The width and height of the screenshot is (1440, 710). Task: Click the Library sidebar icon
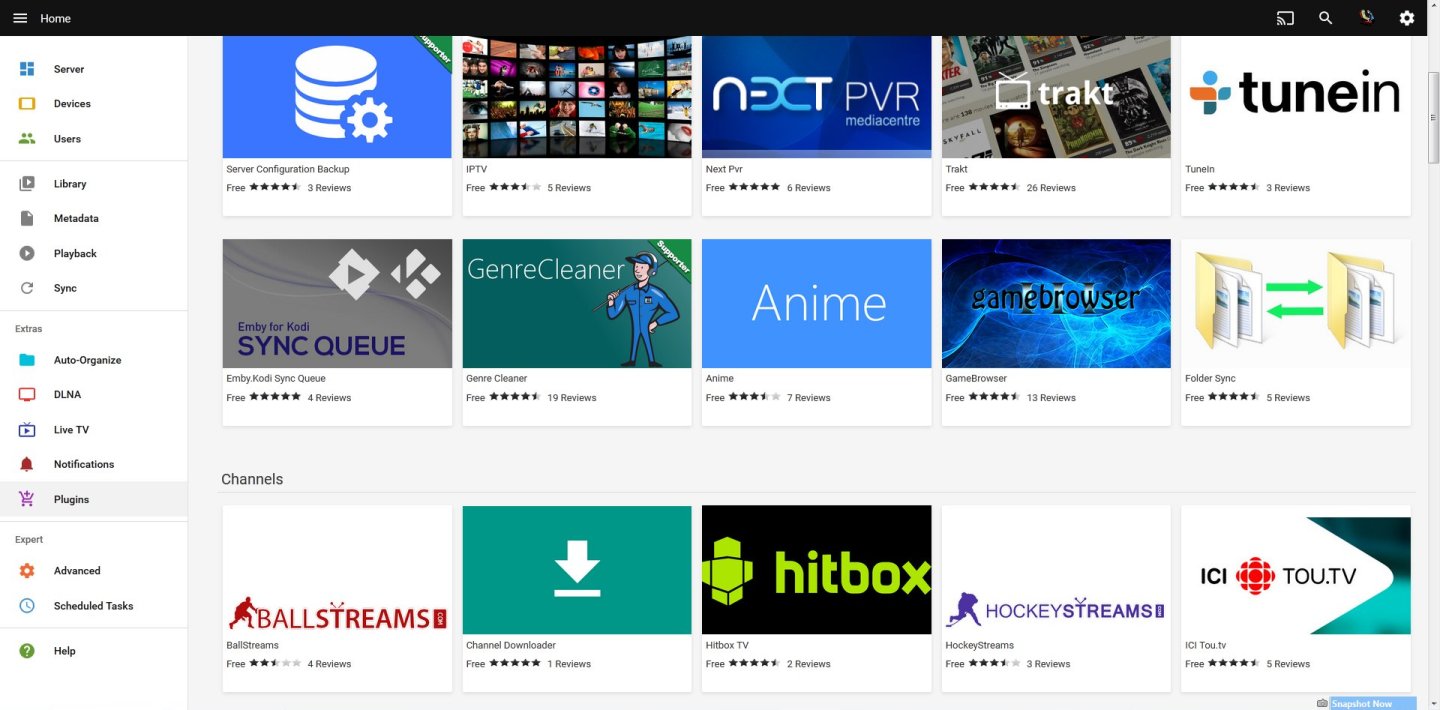click(27, 184)
